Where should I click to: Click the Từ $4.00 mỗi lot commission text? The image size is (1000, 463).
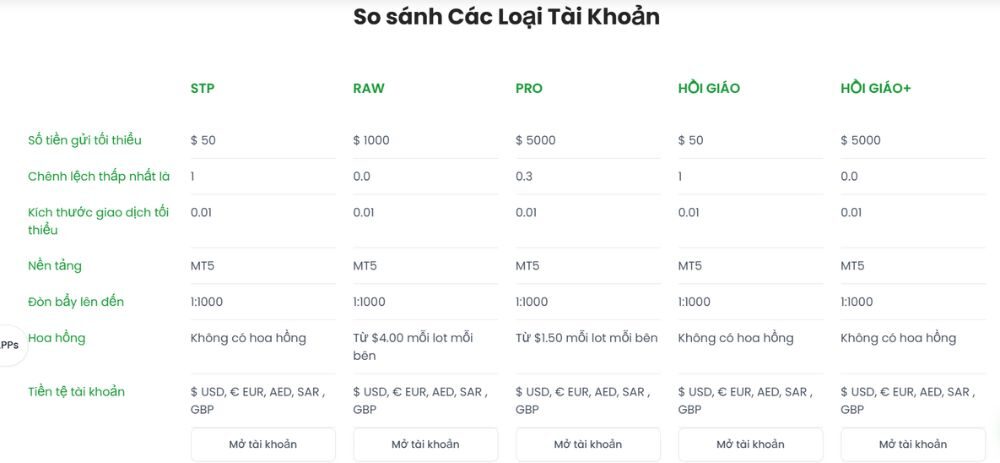[x=413, y=346]
